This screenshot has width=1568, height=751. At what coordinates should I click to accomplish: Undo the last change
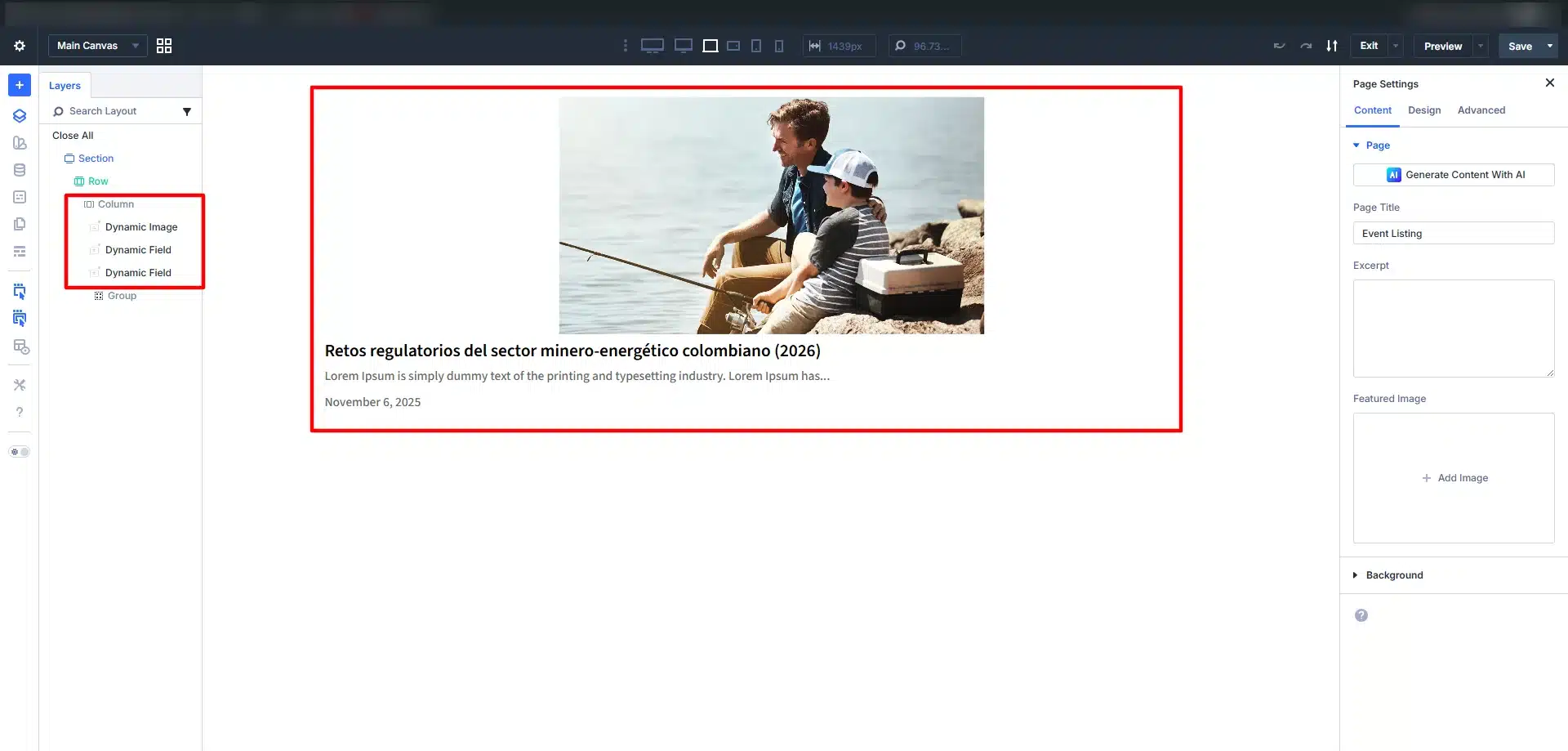[x=1280, y=46]
